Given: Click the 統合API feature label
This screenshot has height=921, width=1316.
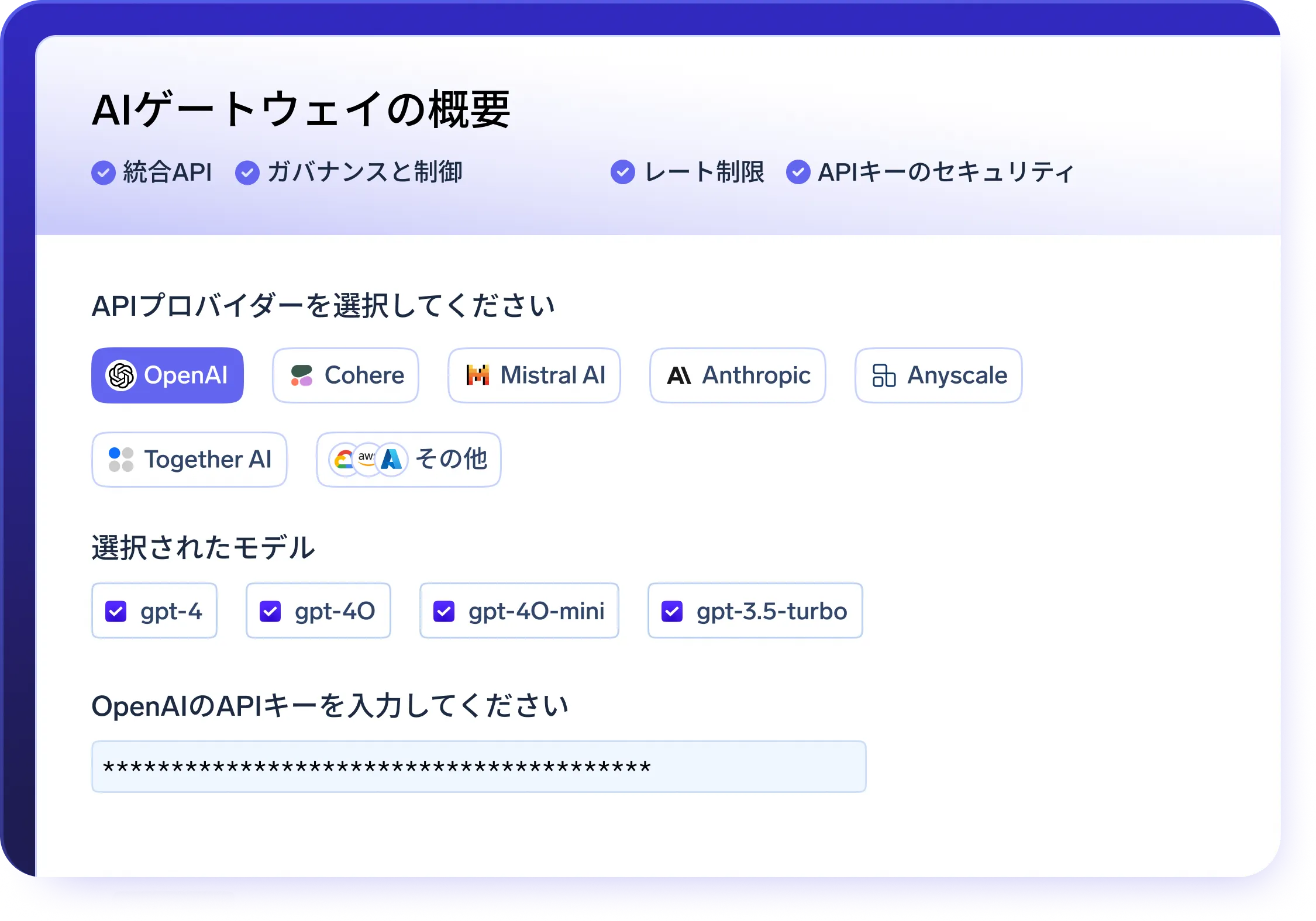Looking at the screenshot, I should (167, 173).
